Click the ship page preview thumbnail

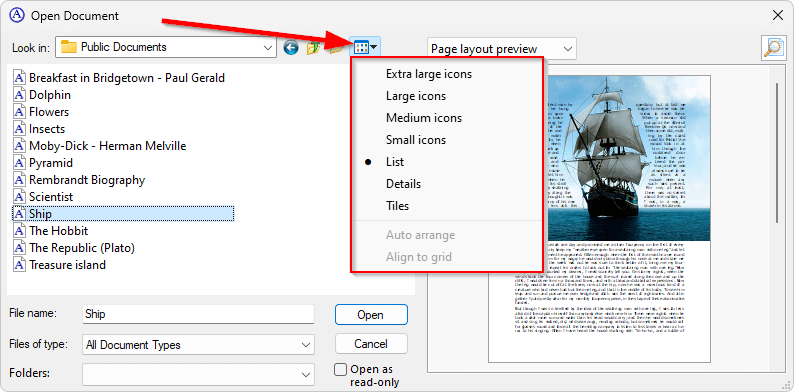pyautogui.click(x=599, y=219)
